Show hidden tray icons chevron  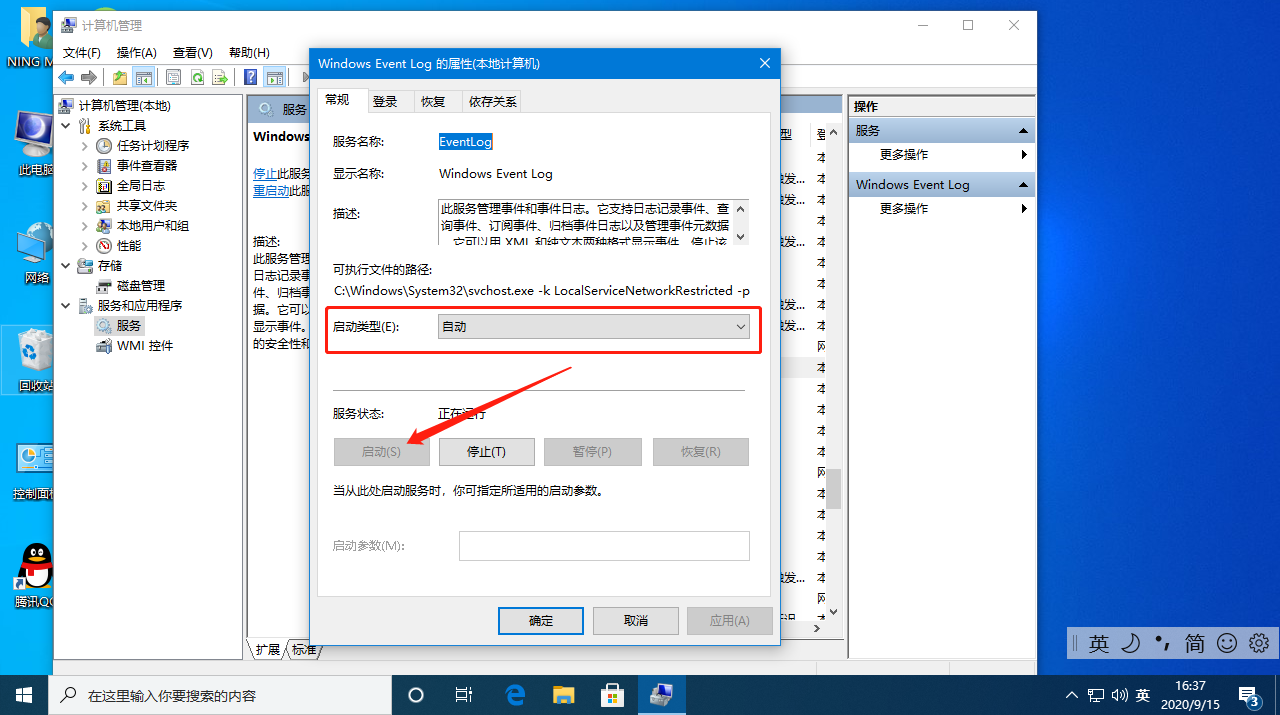pyautogui.click(x=1072, y=695)
